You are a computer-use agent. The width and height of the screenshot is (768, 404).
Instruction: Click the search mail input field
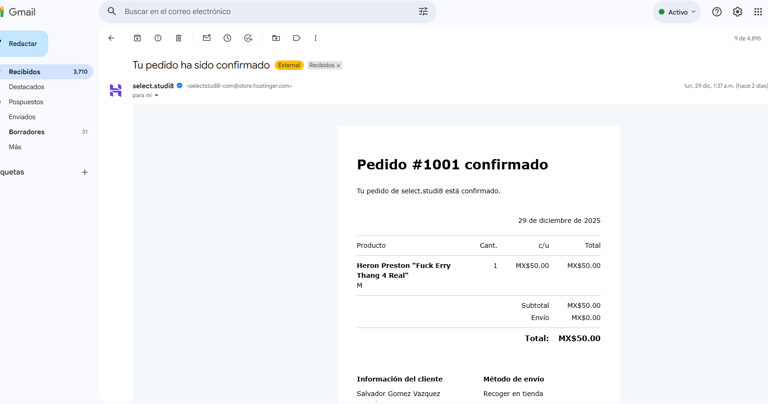pos(267,11)
